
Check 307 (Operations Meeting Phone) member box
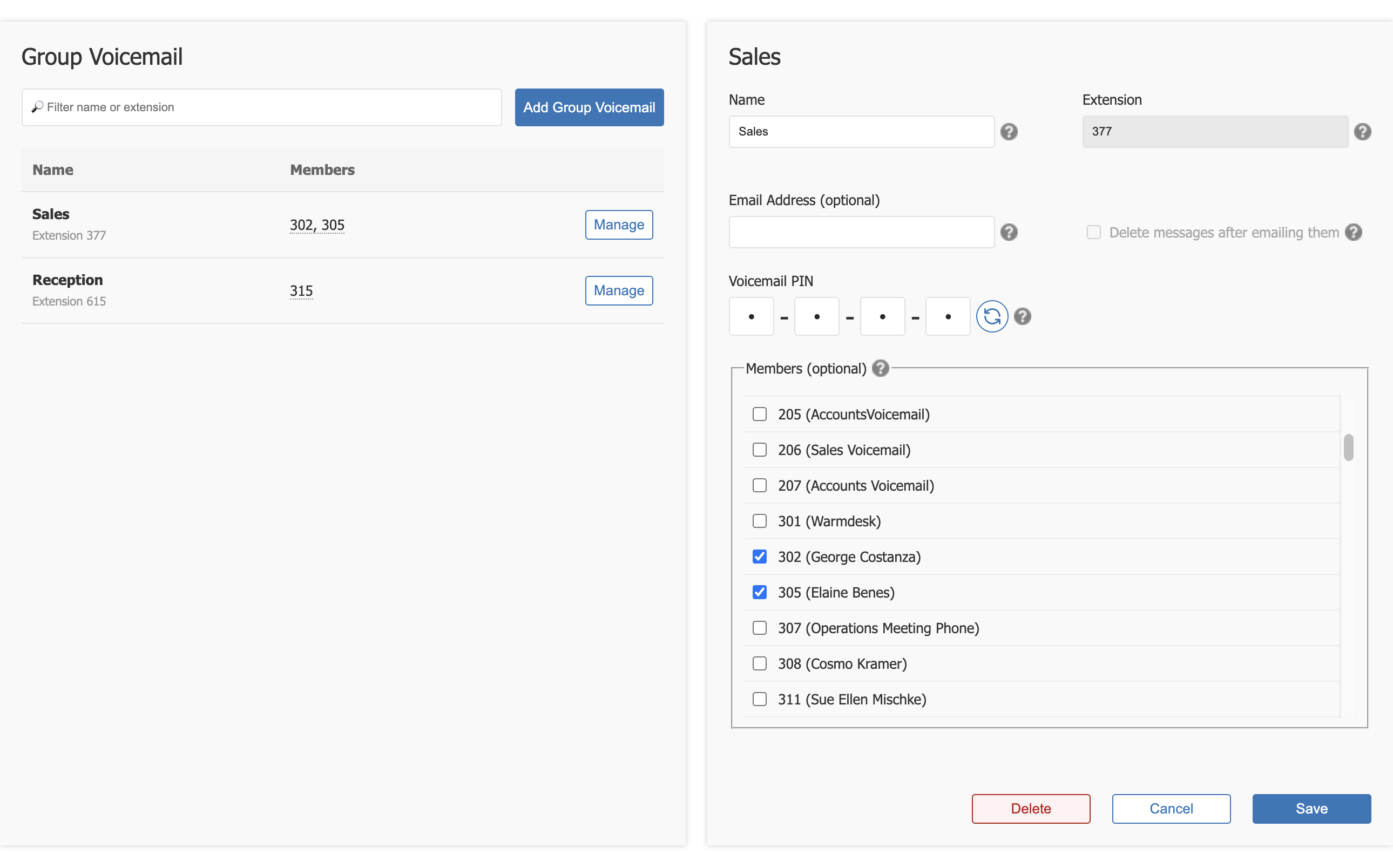(x=760, y=627)
